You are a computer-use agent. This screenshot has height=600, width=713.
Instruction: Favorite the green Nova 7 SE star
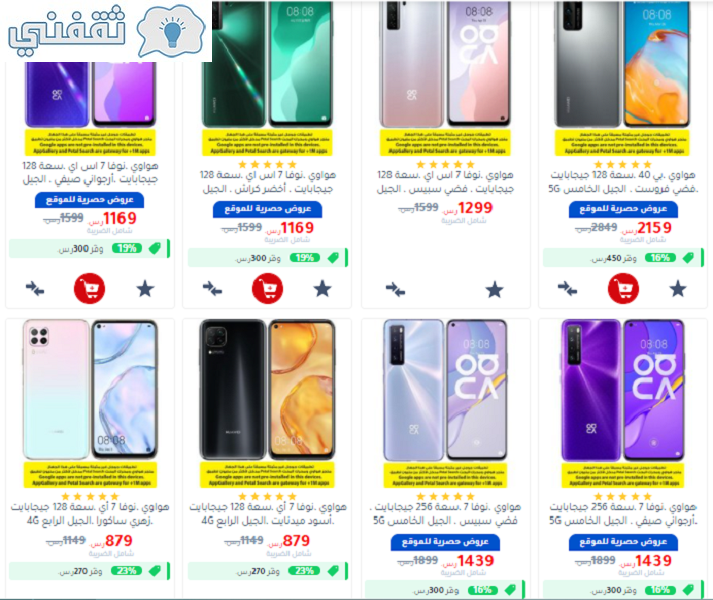click(x=322, y=289)
